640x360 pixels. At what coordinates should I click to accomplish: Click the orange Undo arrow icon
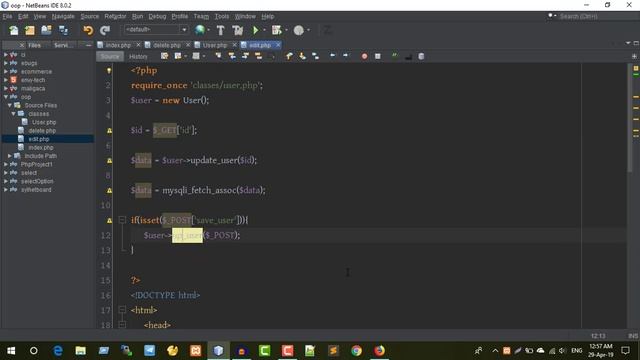coord(88,30)
